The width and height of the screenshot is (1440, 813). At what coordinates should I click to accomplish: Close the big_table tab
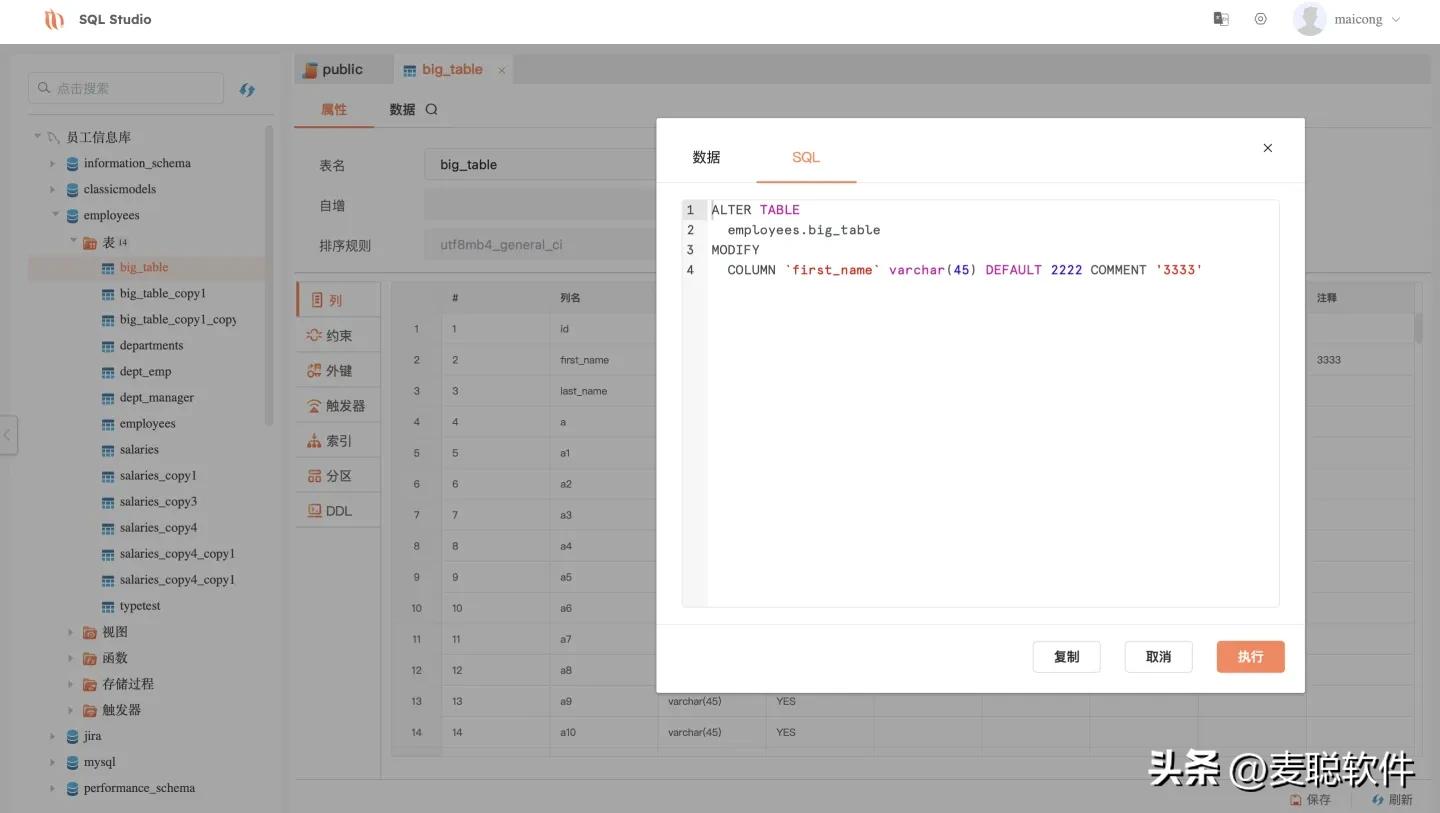(502, 70)
